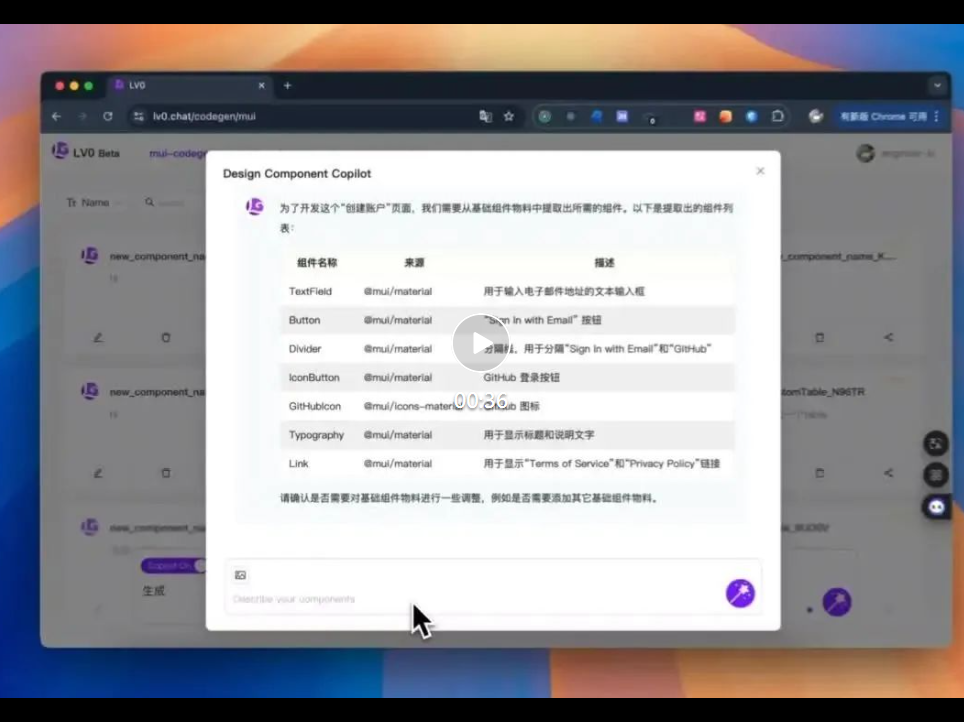964x722 pixels.
Task: Open Chrome's three-dot menu
Action: 936,116
